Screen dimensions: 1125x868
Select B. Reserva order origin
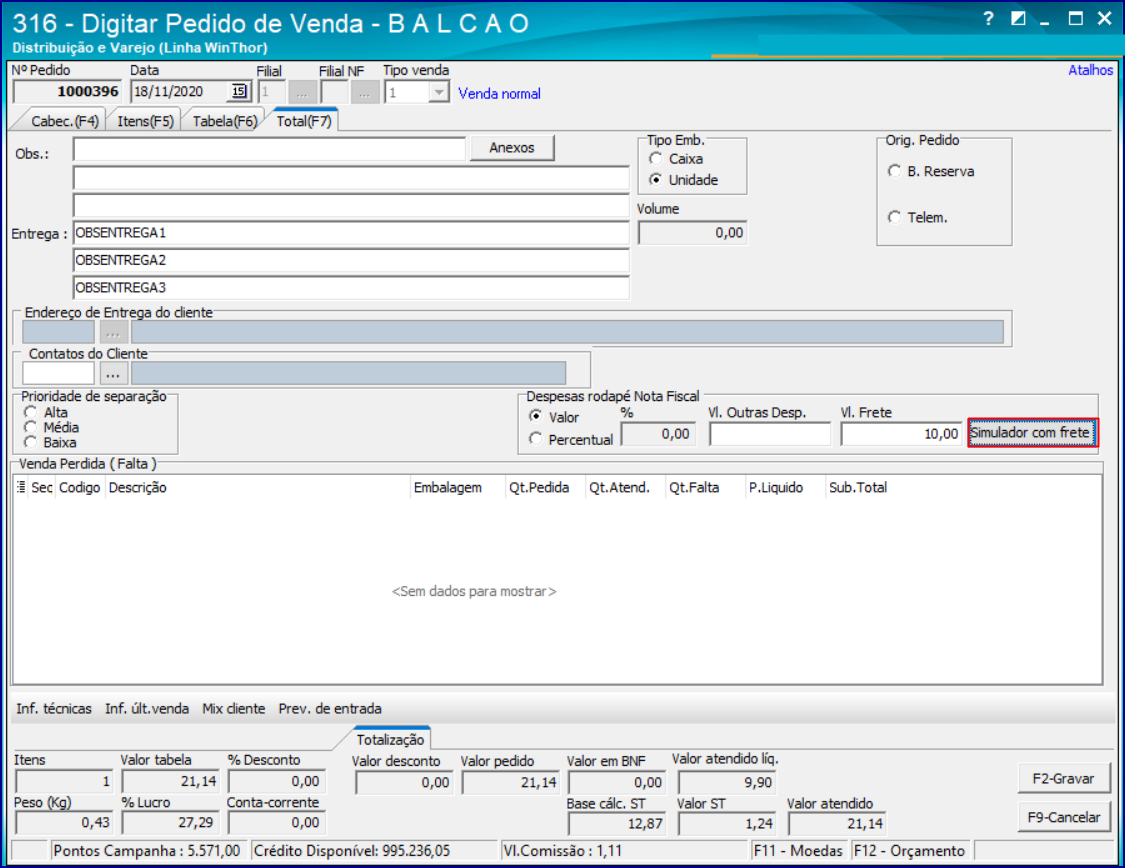point(894,171)
